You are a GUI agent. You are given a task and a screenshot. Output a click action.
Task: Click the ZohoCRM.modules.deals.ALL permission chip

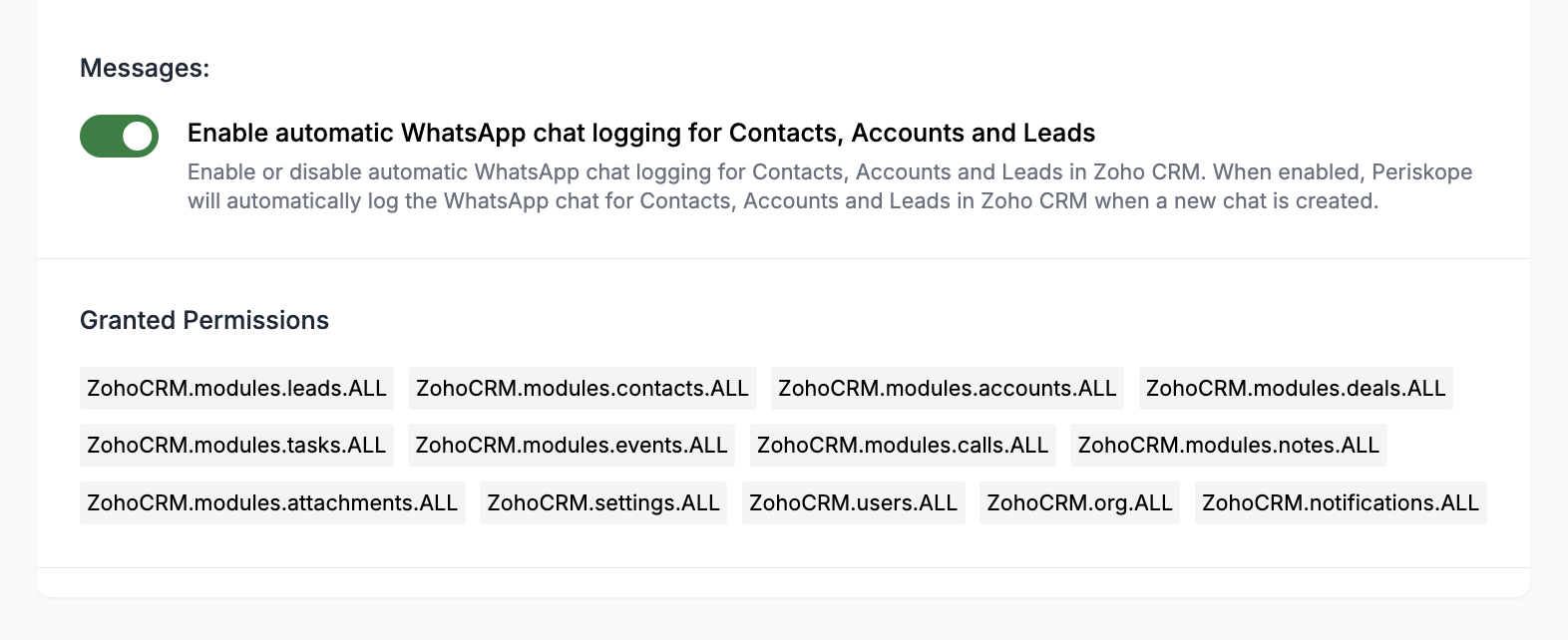tap(1296, 388)
